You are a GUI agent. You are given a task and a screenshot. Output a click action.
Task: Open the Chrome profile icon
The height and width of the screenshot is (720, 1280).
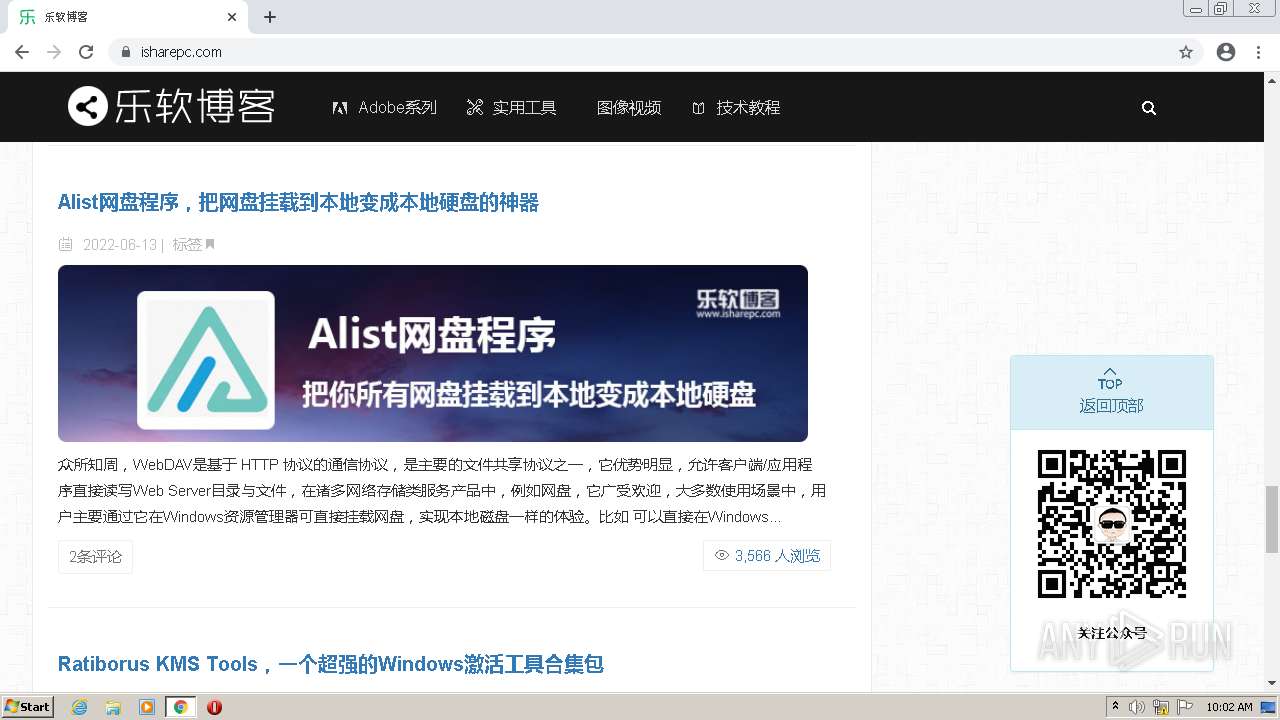point(1226,52)
